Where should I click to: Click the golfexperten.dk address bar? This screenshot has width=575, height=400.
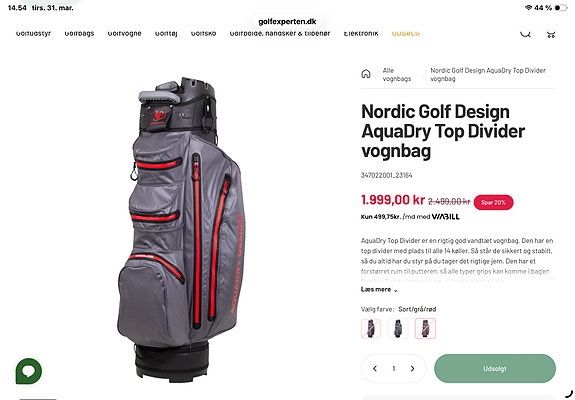pos(287,22)
